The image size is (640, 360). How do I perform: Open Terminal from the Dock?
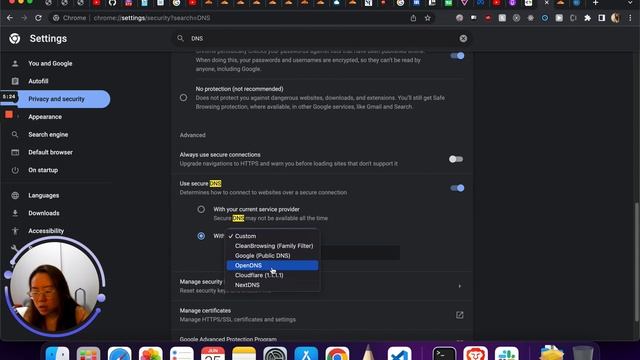pos(444,353)
